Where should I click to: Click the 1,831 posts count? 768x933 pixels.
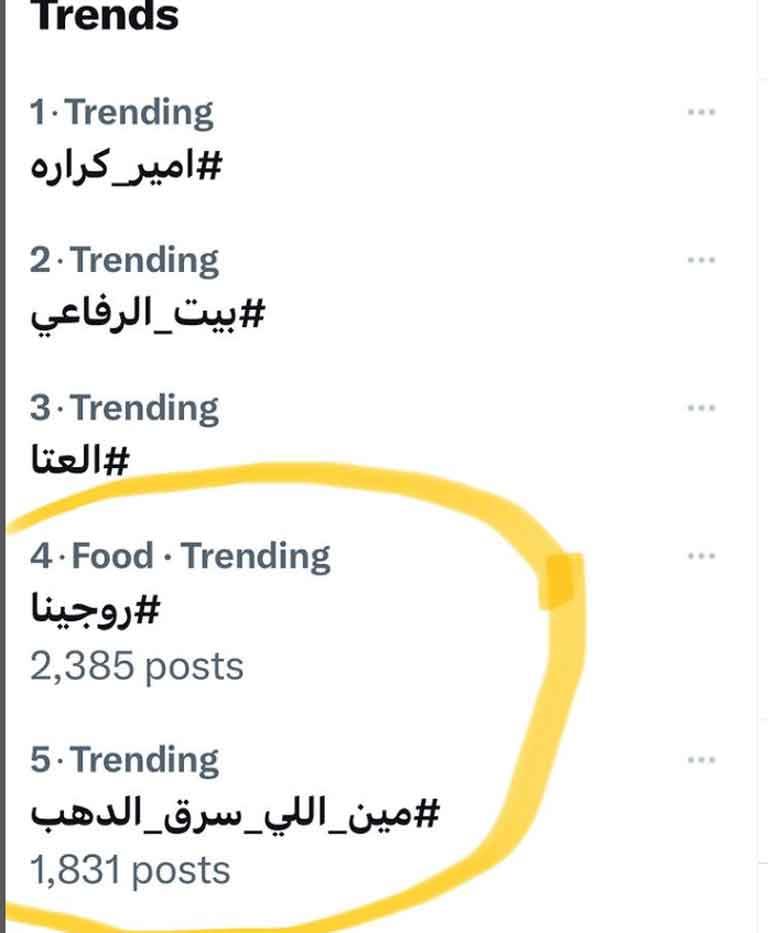[x=130, y=870]
